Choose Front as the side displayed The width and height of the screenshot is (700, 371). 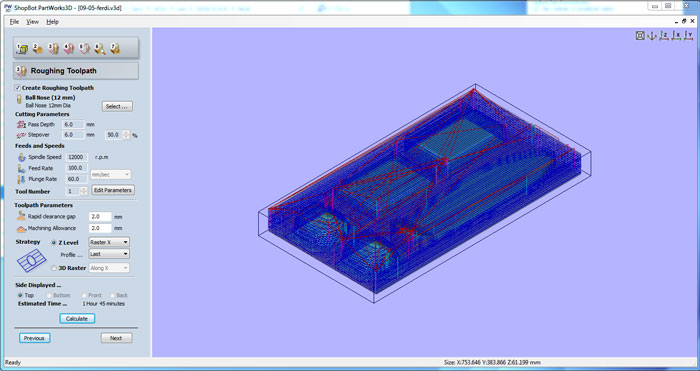pyautogui.click(x=84, y=296)
